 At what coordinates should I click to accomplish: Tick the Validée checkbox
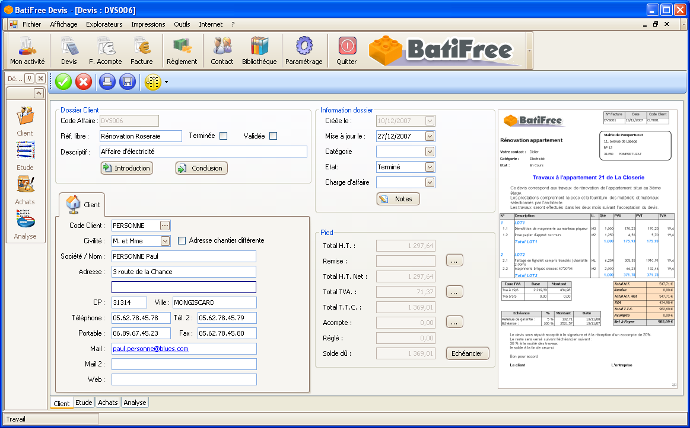(x=272, y=136)
